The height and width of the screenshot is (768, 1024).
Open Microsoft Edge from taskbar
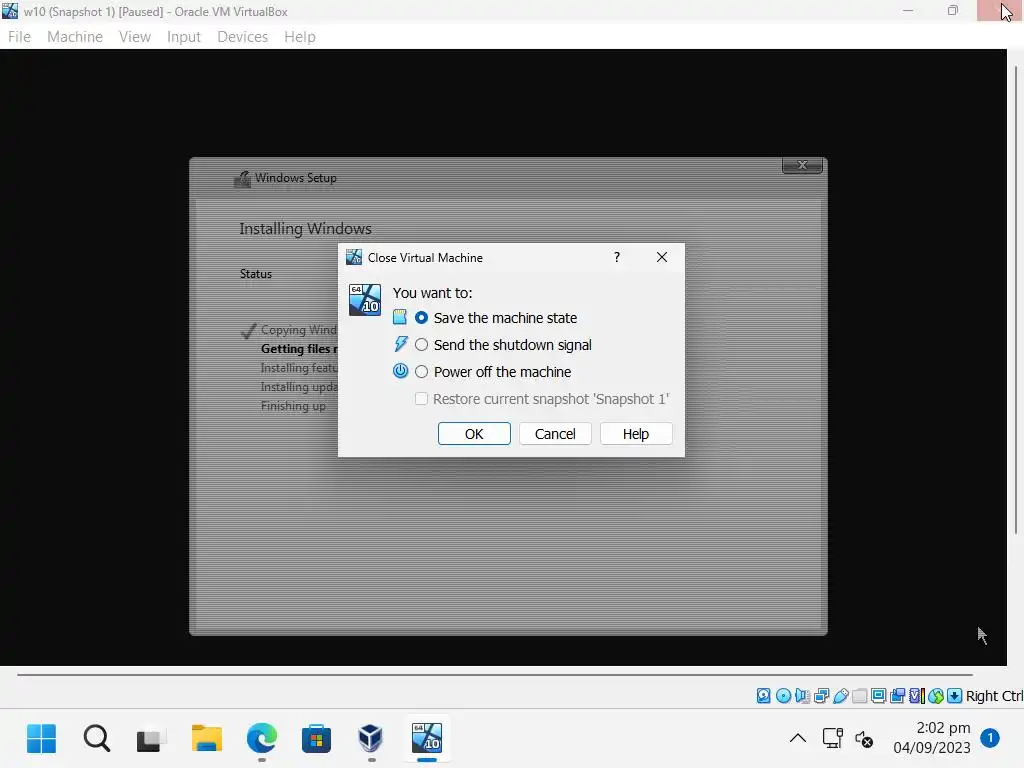(x=262, y=739)
